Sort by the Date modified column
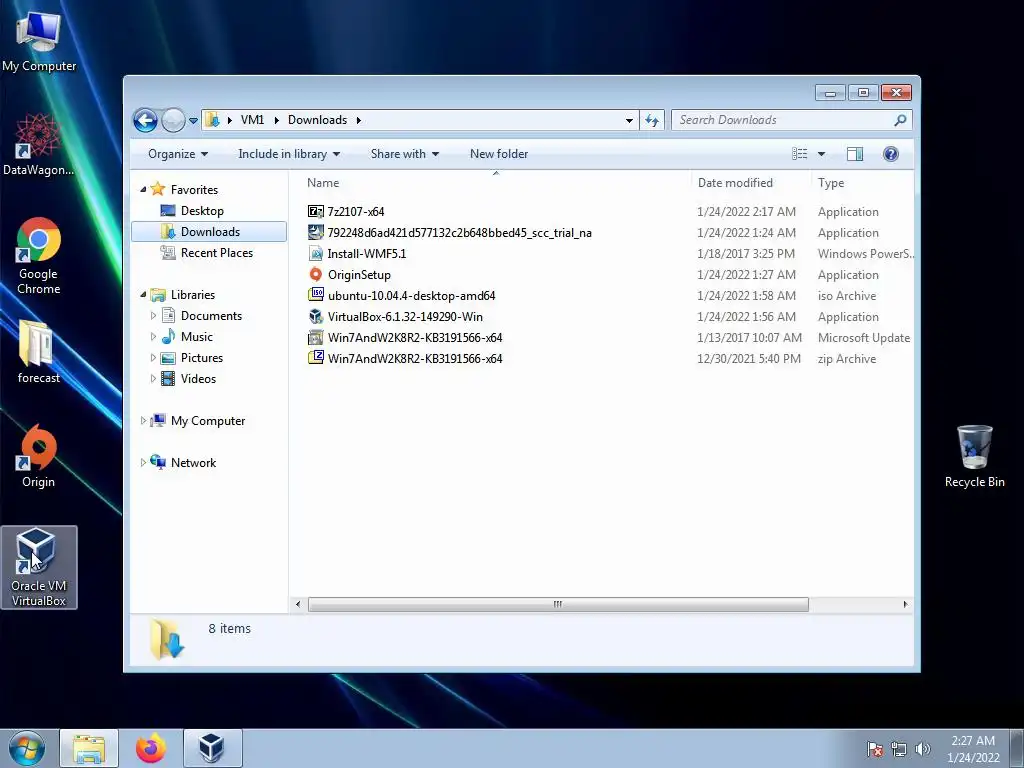 tap(735, 183)
